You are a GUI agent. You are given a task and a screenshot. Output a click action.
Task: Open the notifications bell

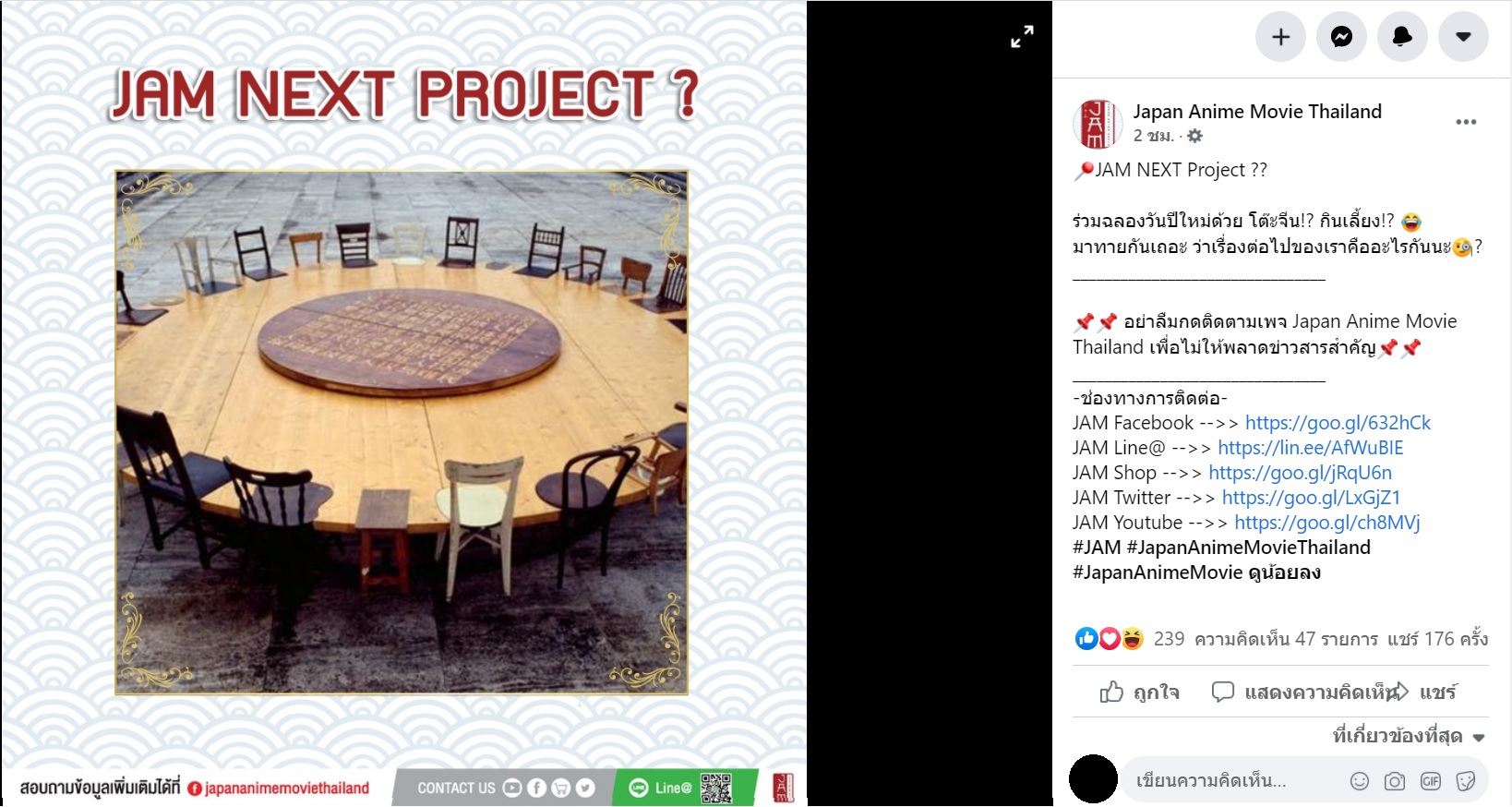1402,37
